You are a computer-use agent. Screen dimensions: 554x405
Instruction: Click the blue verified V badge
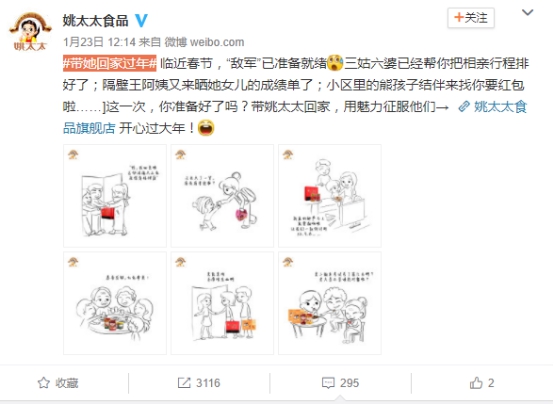point(141,20)
